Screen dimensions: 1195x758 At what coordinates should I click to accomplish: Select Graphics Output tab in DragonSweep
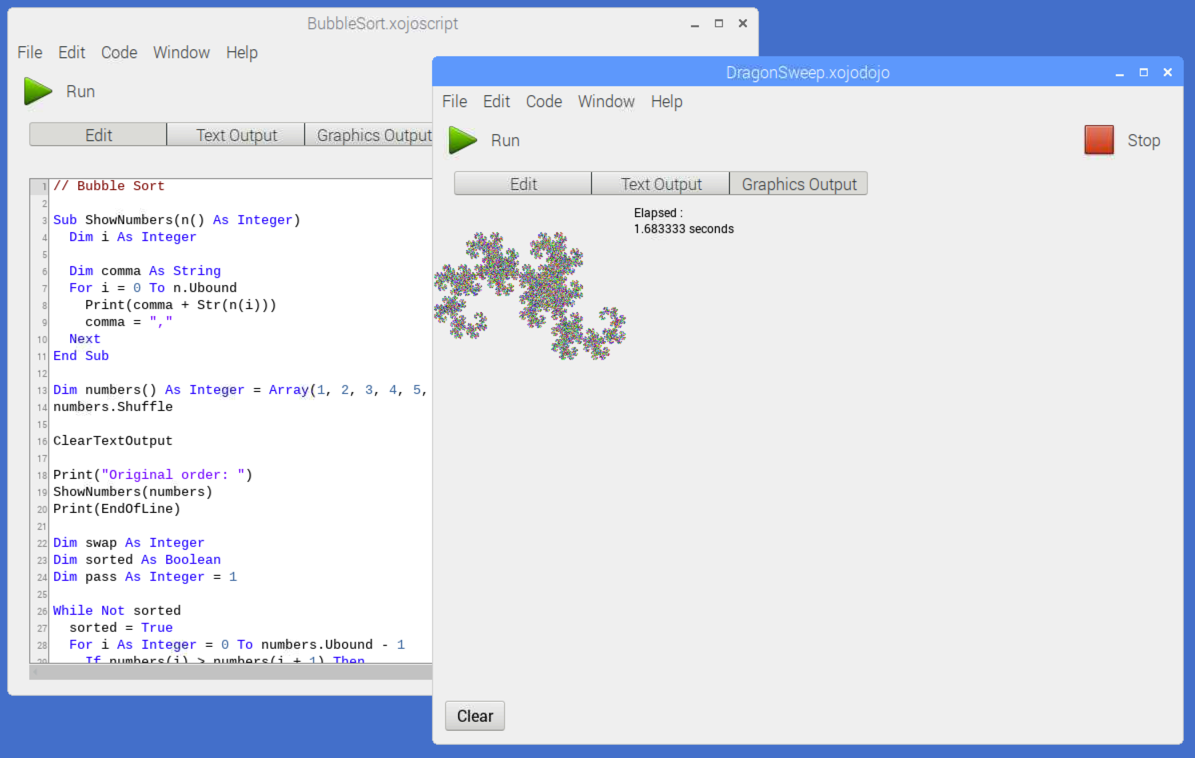[x=799, y=184]
